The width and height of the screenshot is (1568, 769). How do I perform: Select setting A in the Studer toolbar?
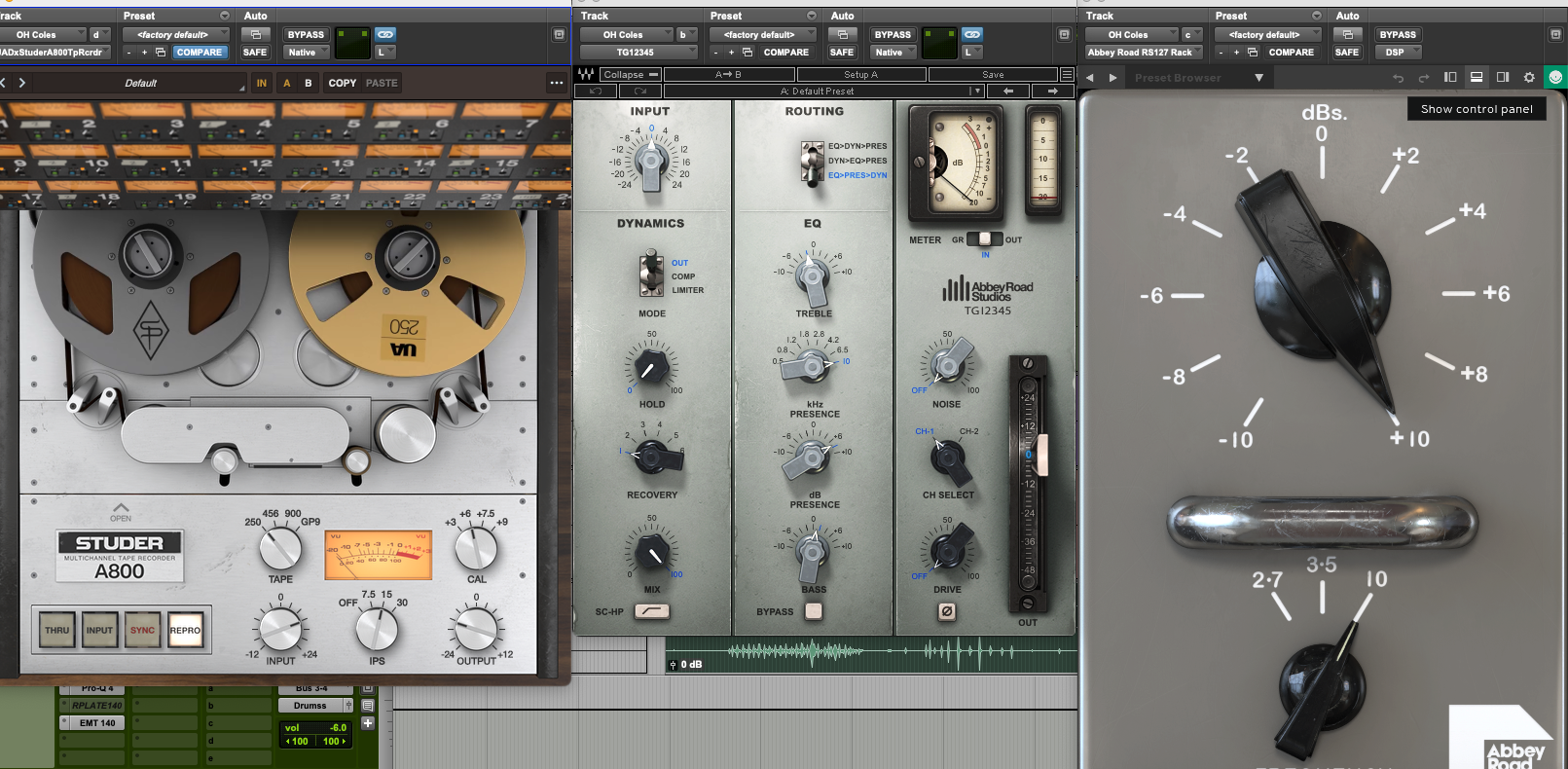287,83
